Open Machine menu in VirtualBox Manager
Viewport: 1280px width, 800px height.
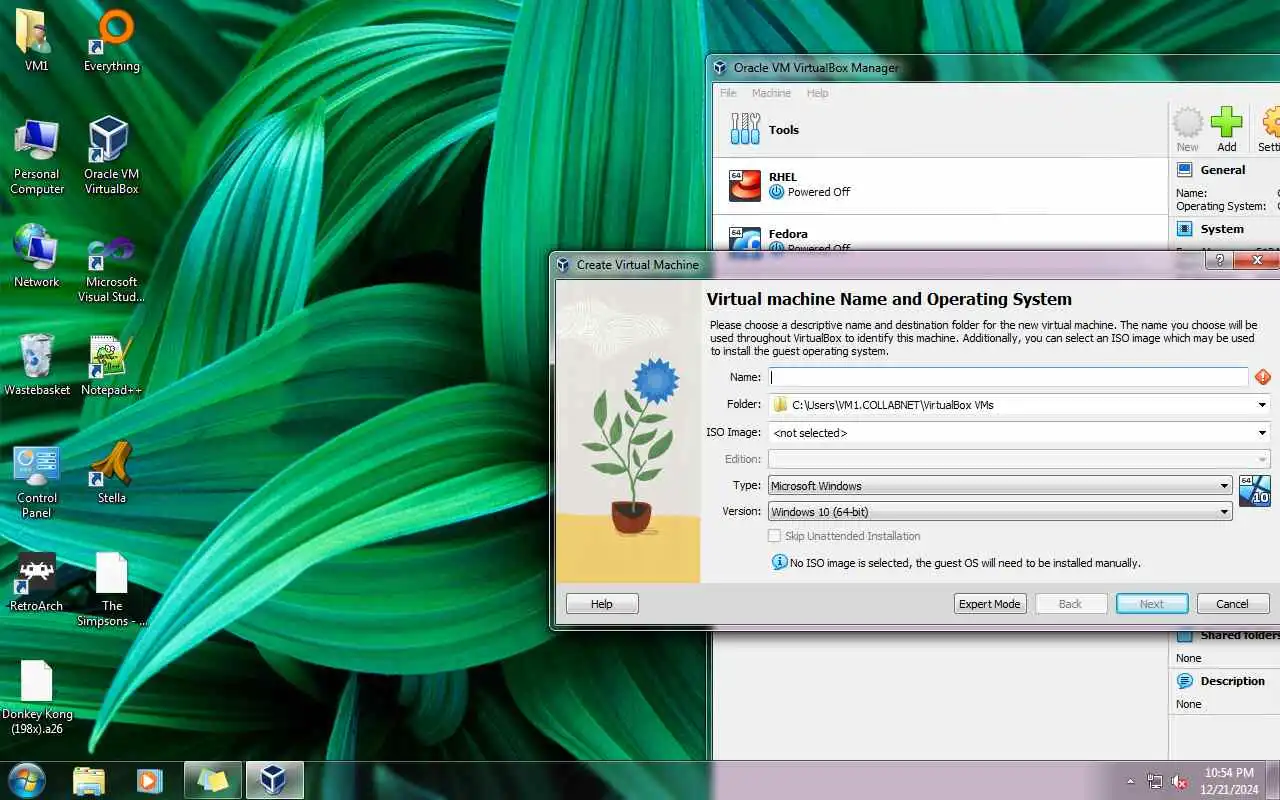(771, 93)
